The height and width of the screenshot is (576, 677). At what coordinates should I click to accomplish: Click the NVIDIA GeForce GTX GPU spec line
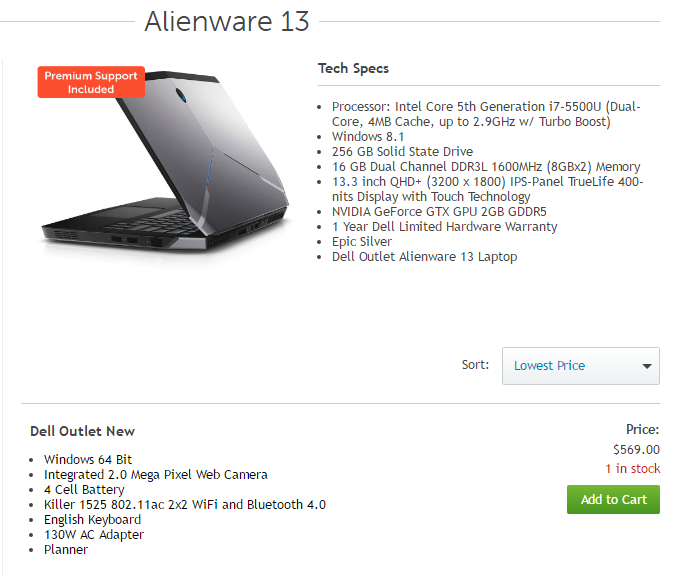tap(439, 212)
